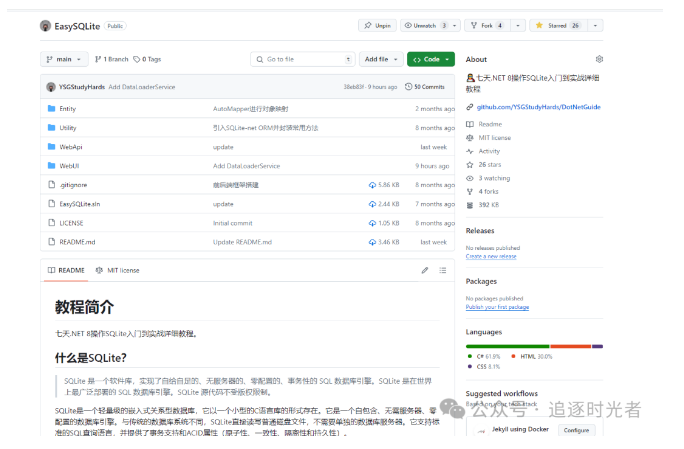684x449 pixels.
Task: Click the download icon beside 5.86 KB
Action: click(372, 185)
